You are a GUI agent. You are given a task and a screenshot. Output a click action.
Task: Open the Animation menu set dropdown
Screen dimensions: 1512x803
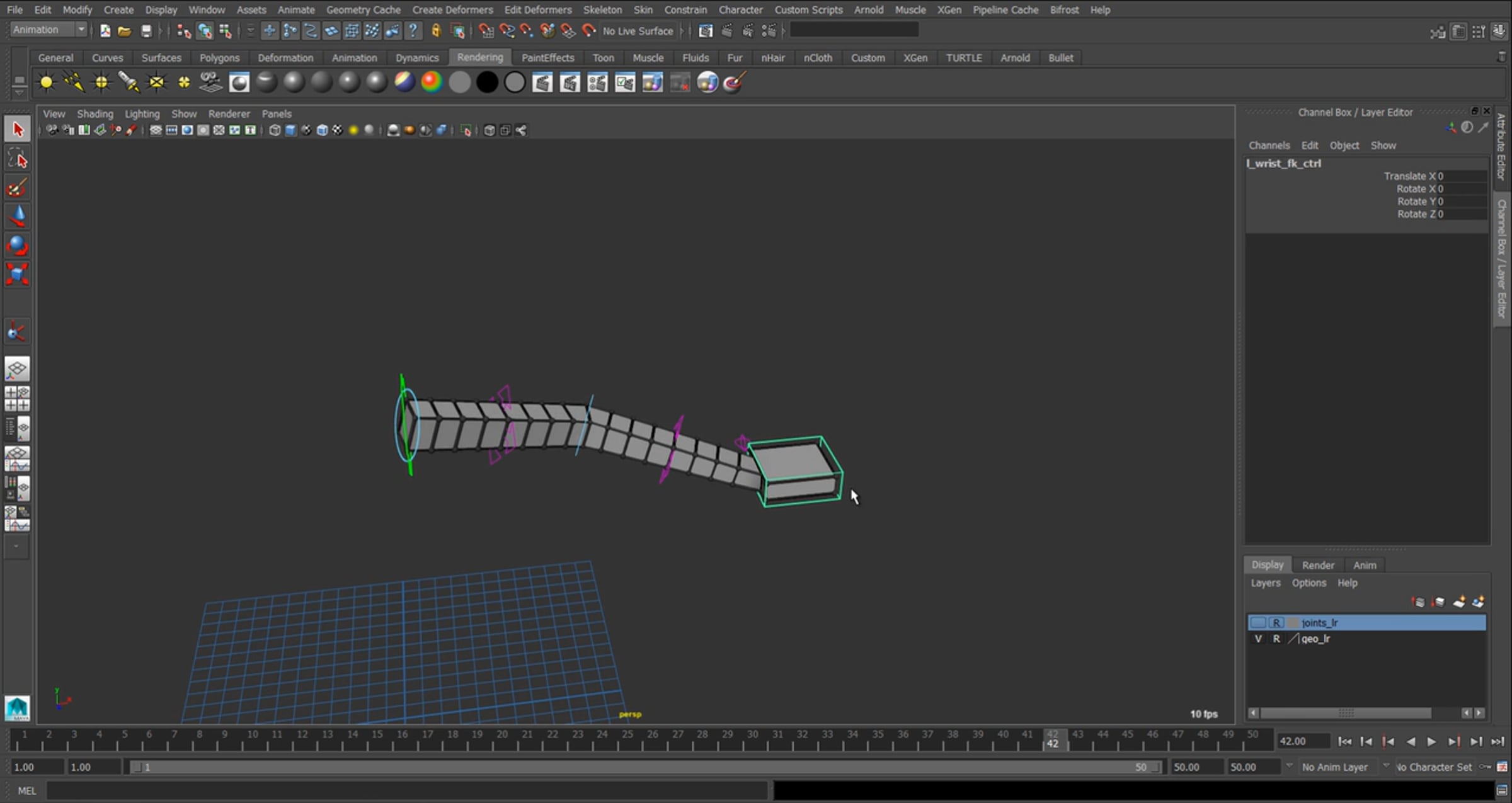[x=49, y=30]
